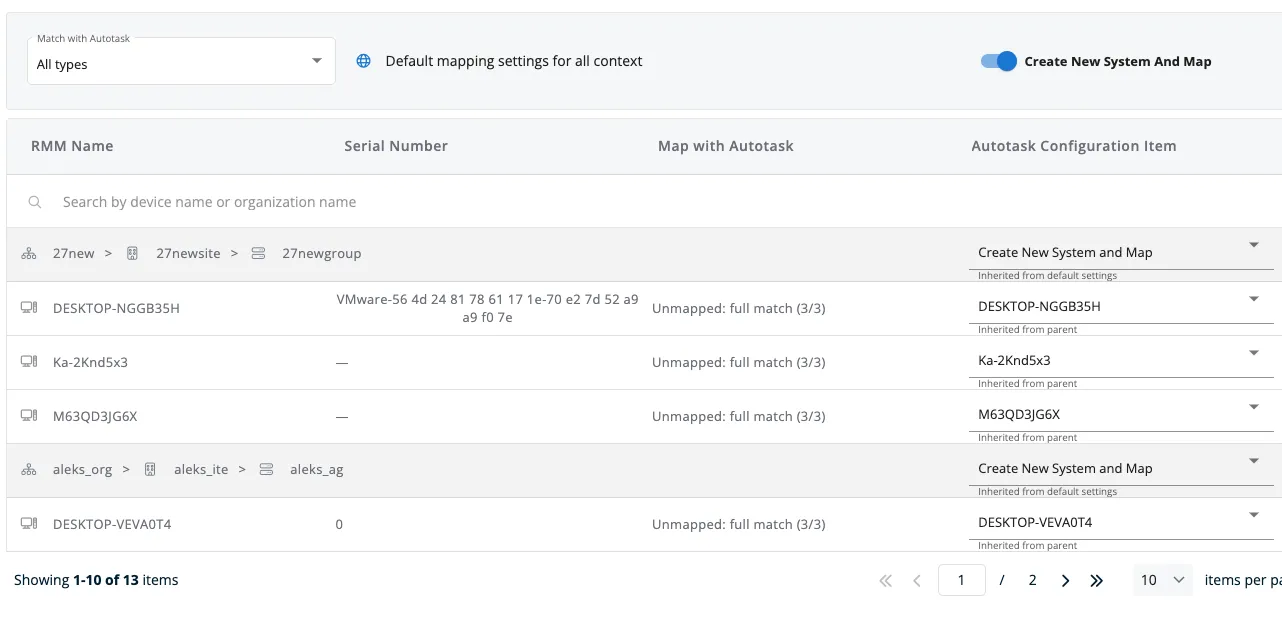Expand configuration item dropdown for Ka-2Knd5x3
The height and width of the screenshot is (643, 1282).
click(x=1253, y=353)
